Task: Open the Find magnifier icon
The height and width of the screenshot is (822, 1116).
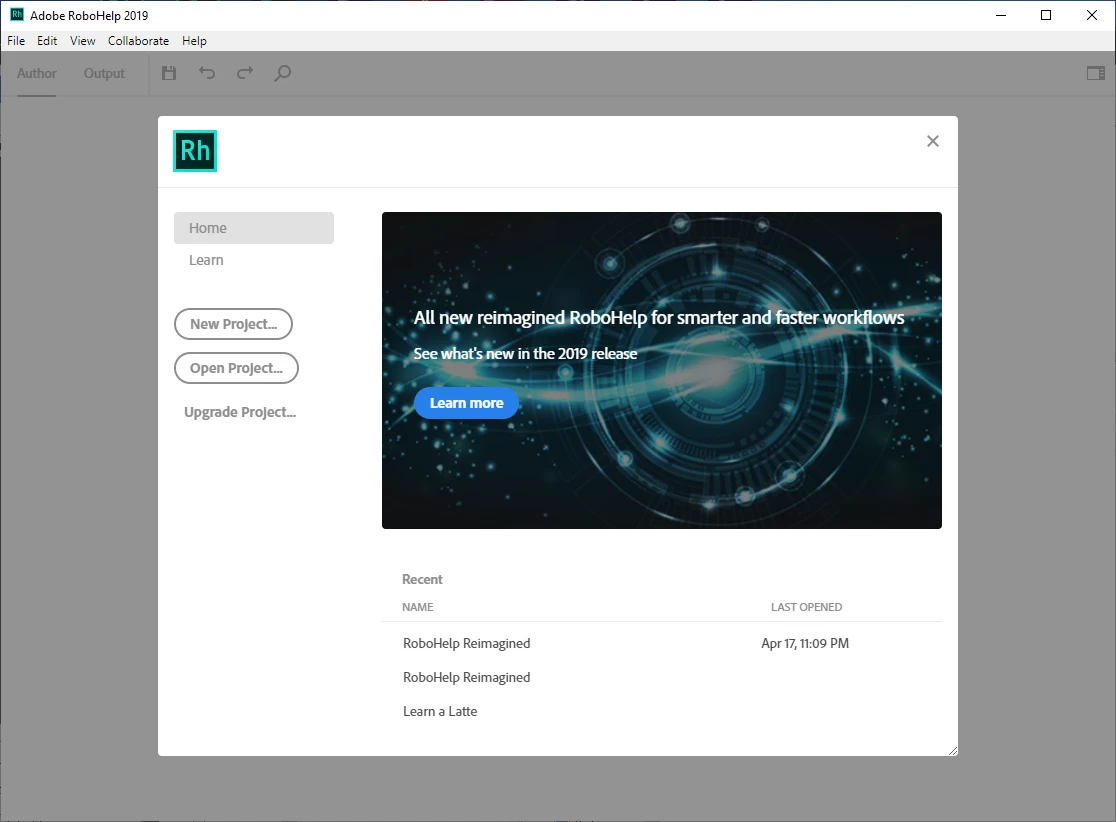Action: (283, 73)
